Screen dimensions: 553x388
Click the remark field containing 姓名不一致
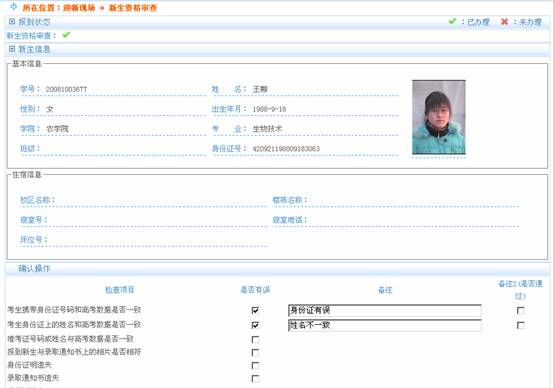385,325
